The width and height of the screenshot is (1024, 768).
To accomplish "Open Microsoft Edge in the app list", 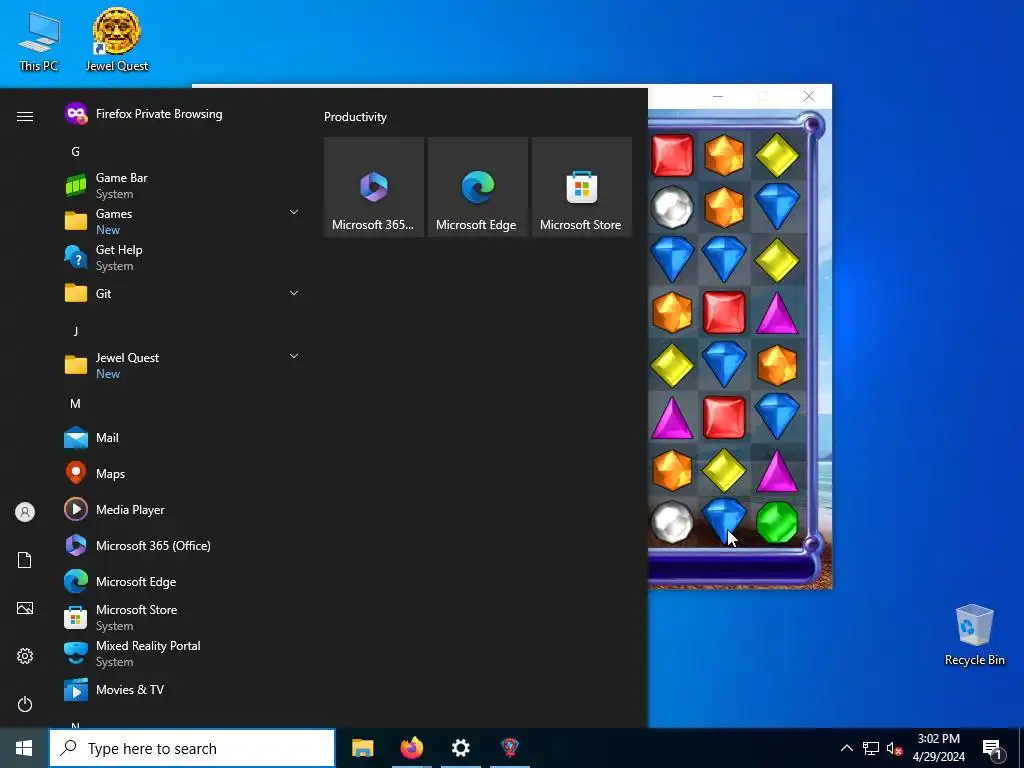I will (x=181, y=581).
